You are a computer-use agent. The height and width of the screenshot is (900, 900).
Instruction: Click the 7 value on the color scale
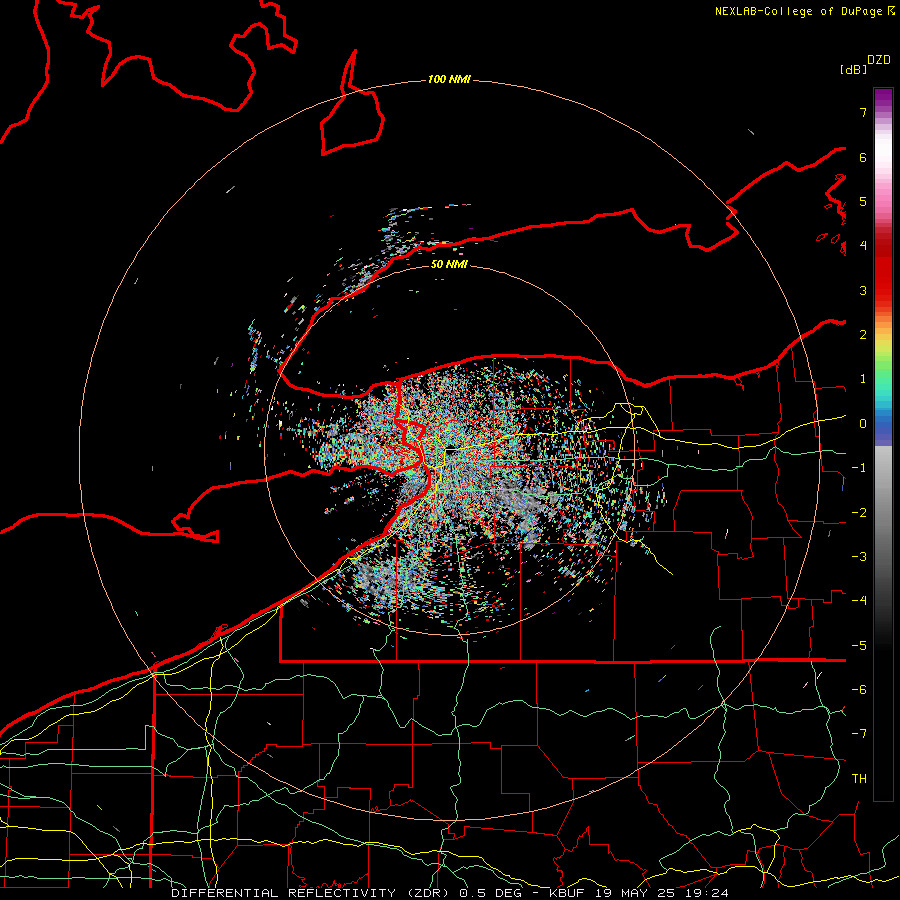[863, 112]
